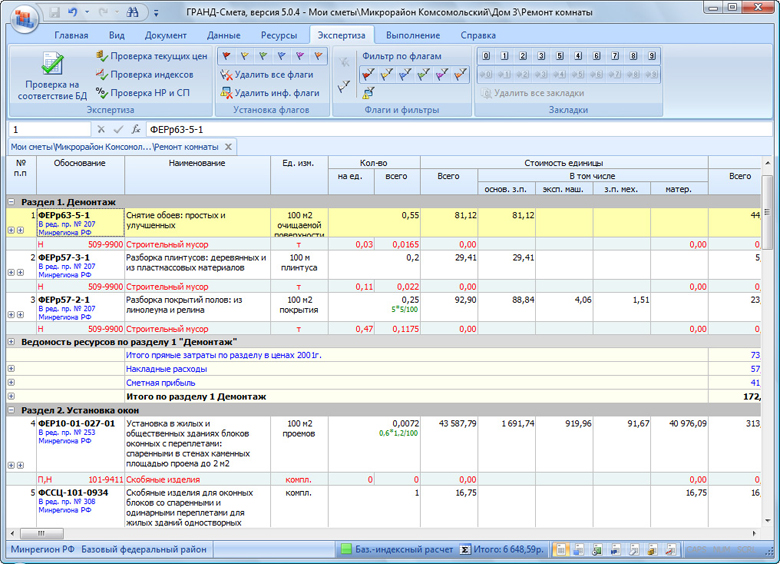Screen dimensions: 780x564
Task: Open the Справка tab
Action: click(478, 35)
